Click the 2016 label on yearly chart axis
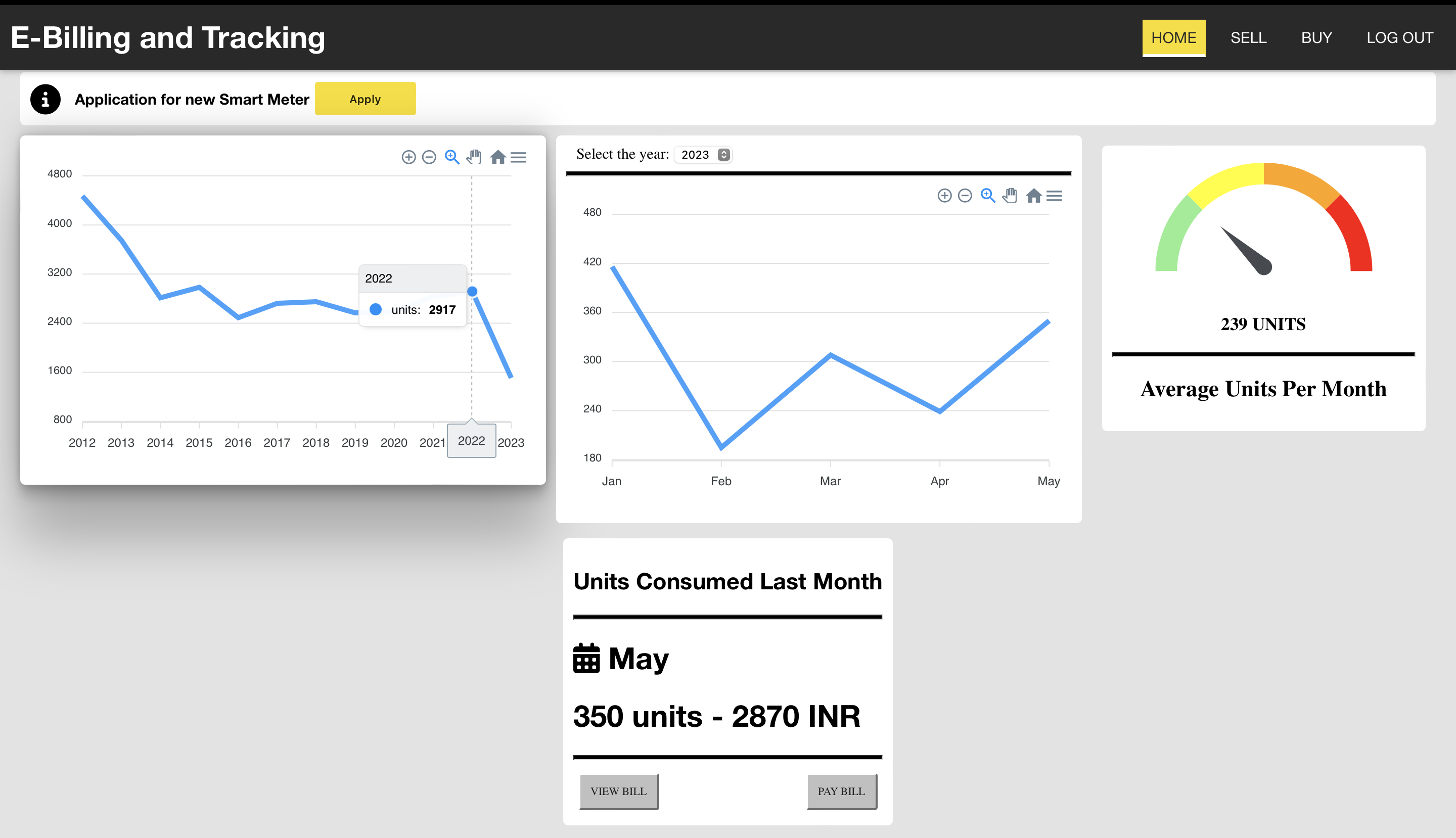The width and height of the screenshot is (1456, 838). coord(238,443)
